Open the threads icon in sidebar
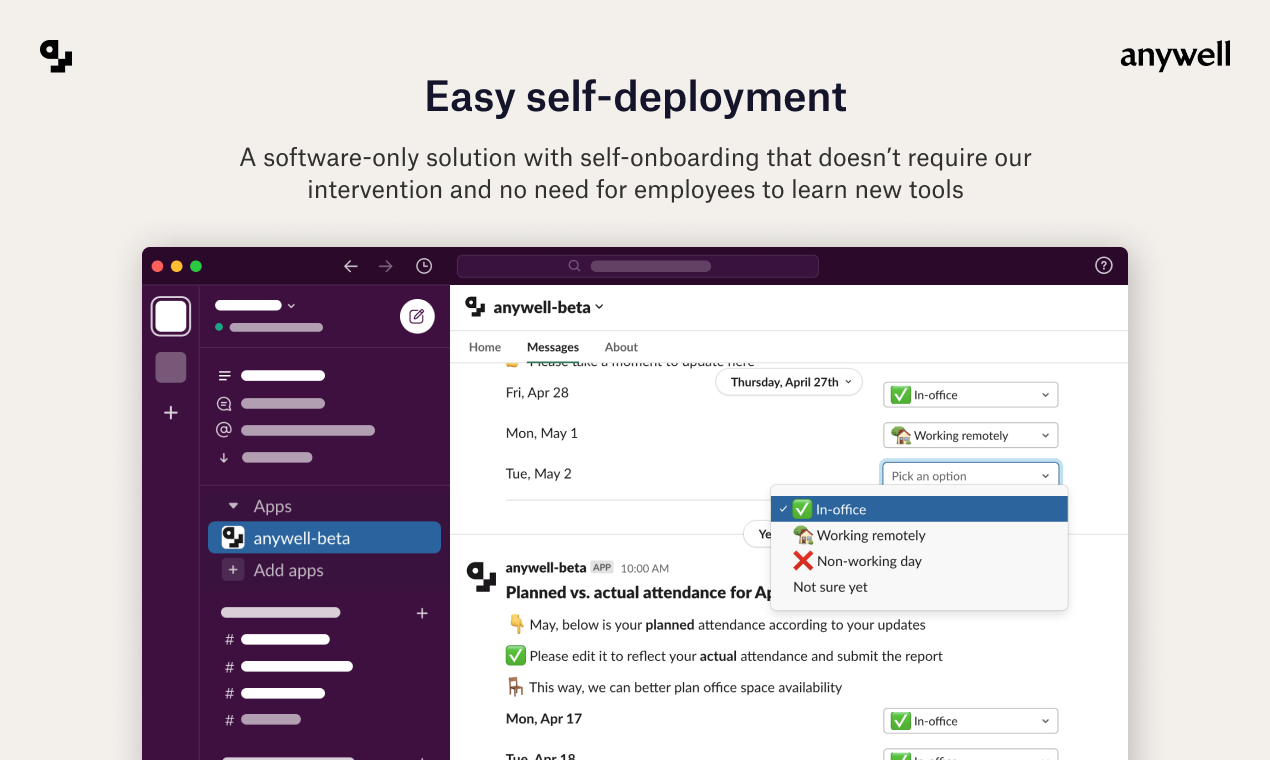This screenshot has height=760, width=1270. point(224,376)
